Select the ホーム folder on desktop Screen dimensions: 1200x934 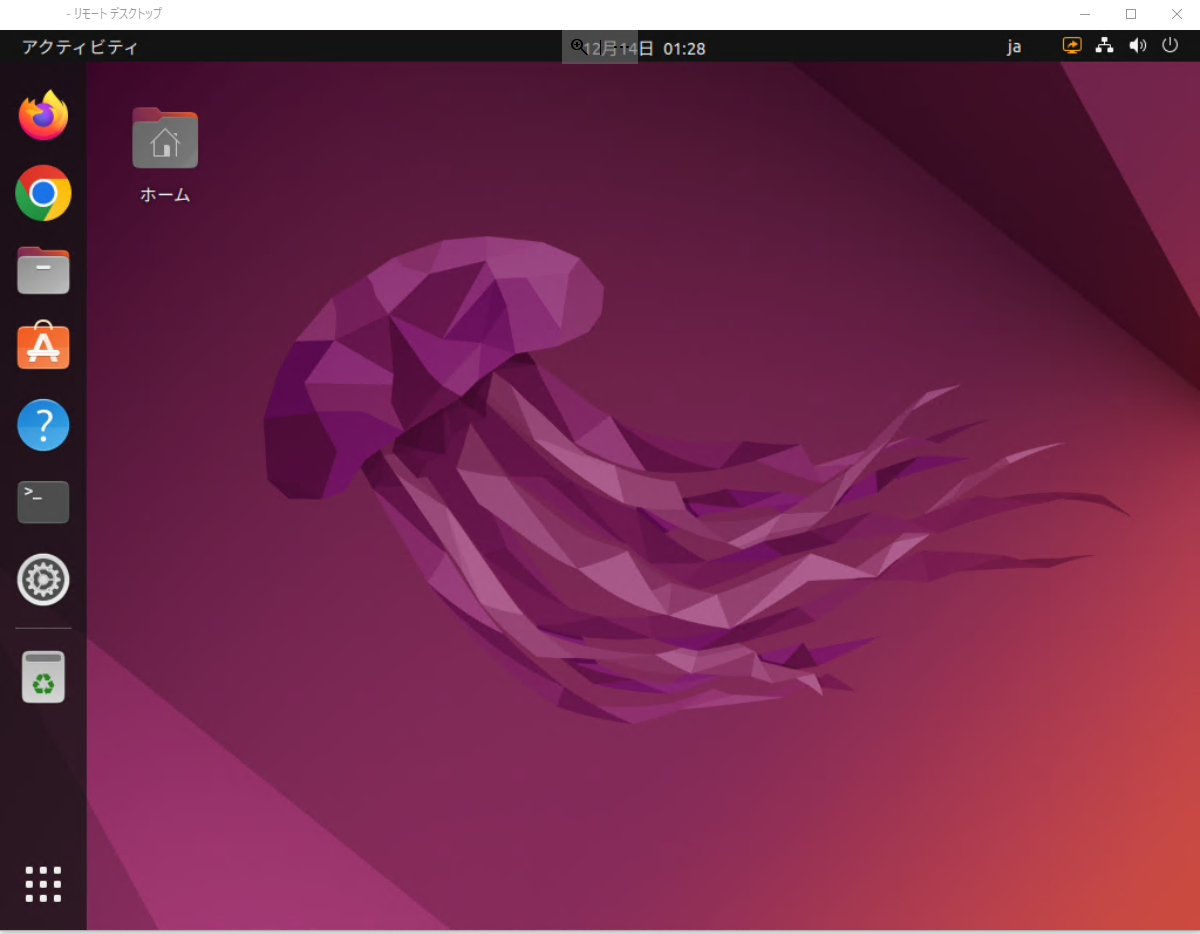pos(165,155)
